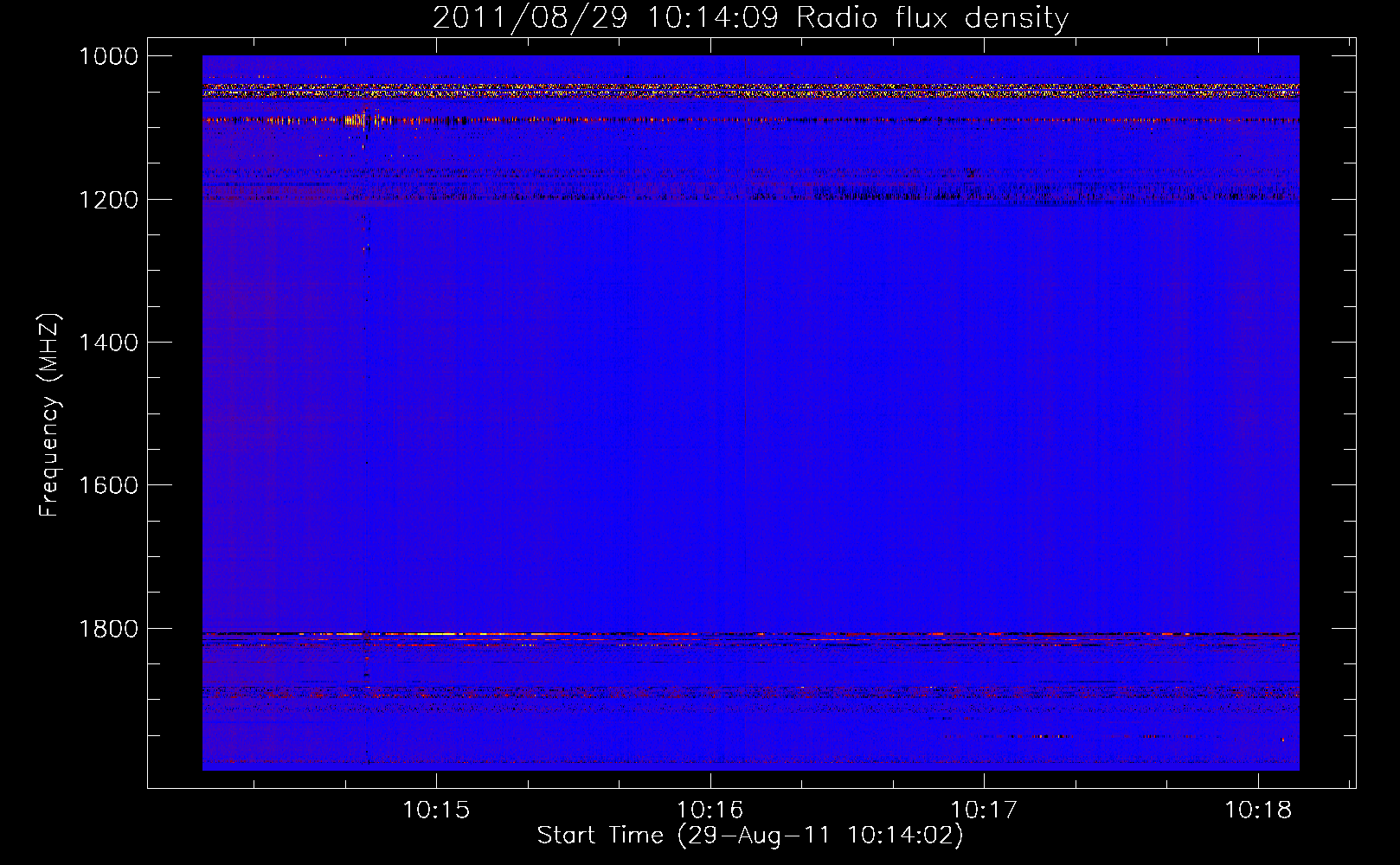This screenshot has height=865, width=1400.
Task: Click the "Start Time (29-Aug-11 10:14:02)" label
Action: click(750, 836)
